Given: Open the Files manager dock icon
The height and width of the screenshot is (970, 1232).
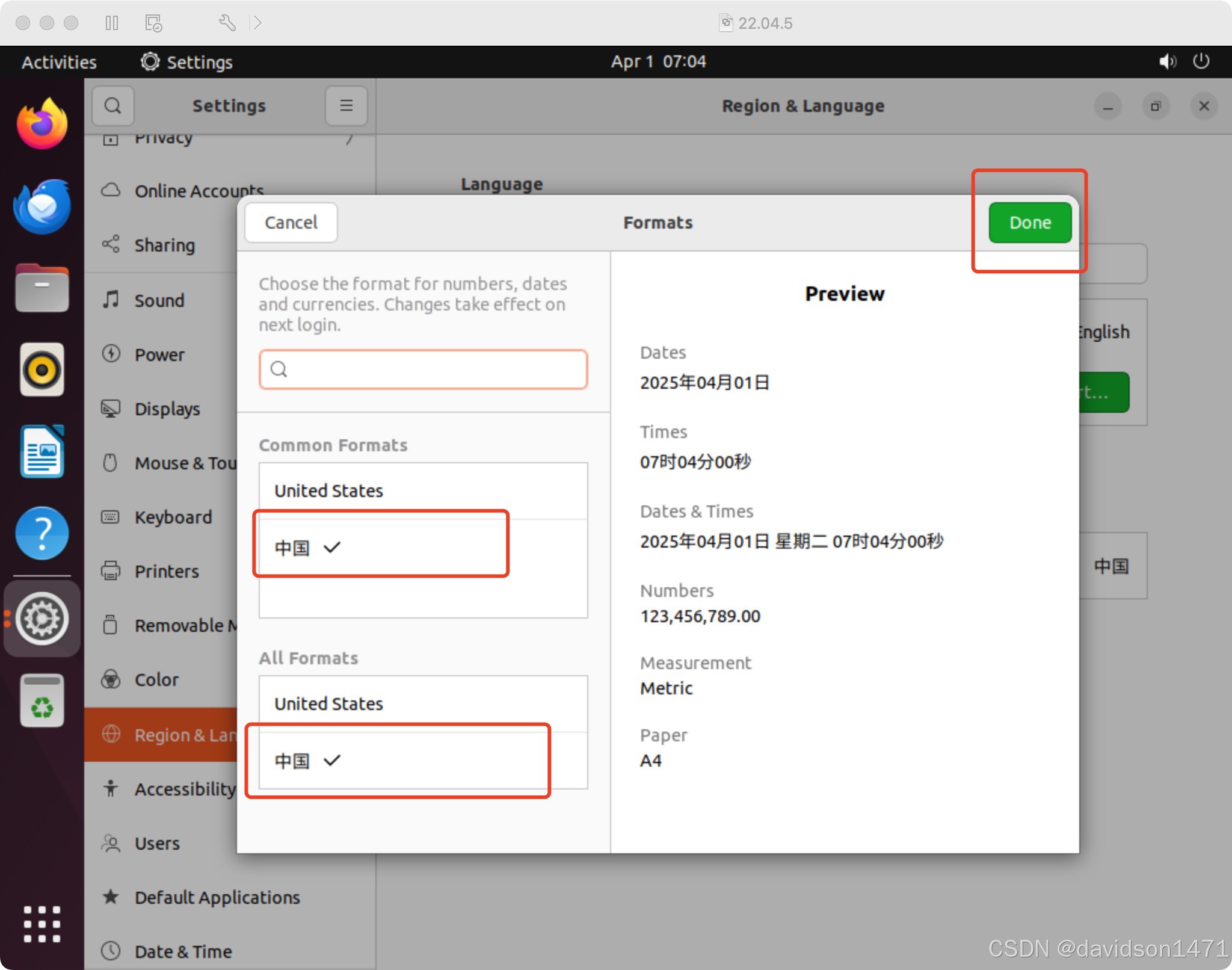Looking at the screenshot, I should coord(42,288).
